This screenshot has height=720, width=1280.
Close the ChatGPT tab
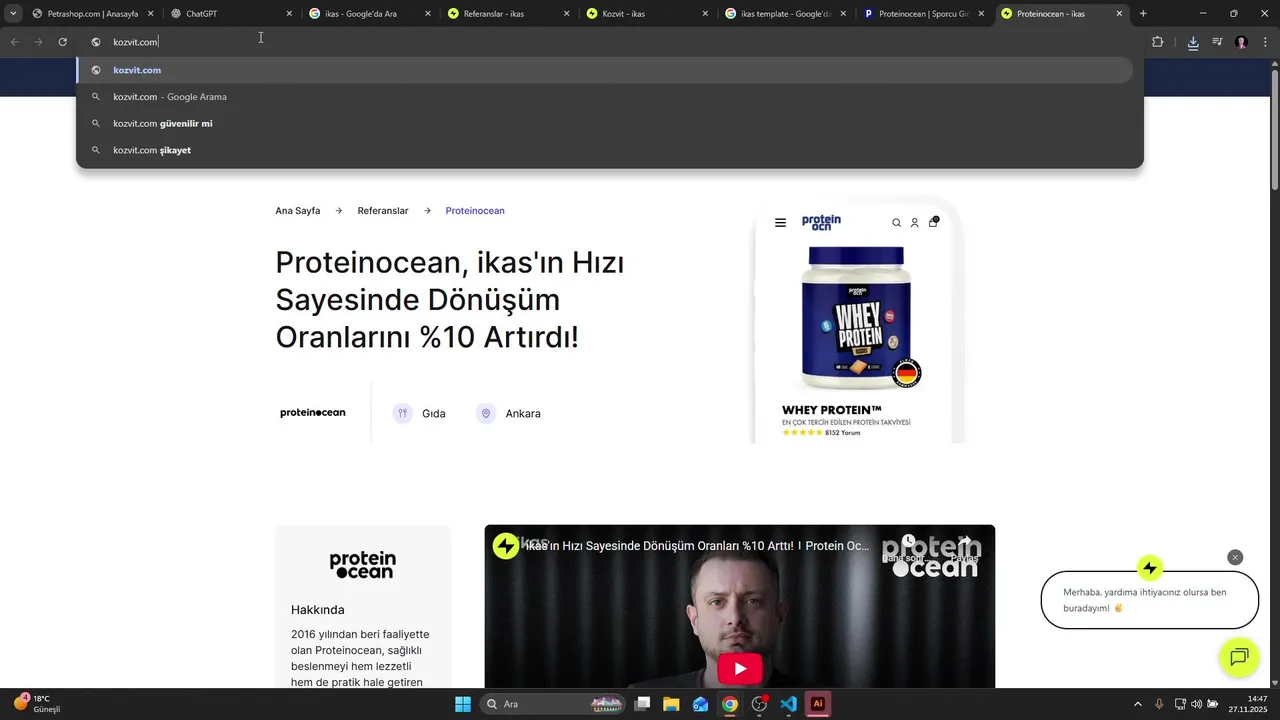coord(289,14)
